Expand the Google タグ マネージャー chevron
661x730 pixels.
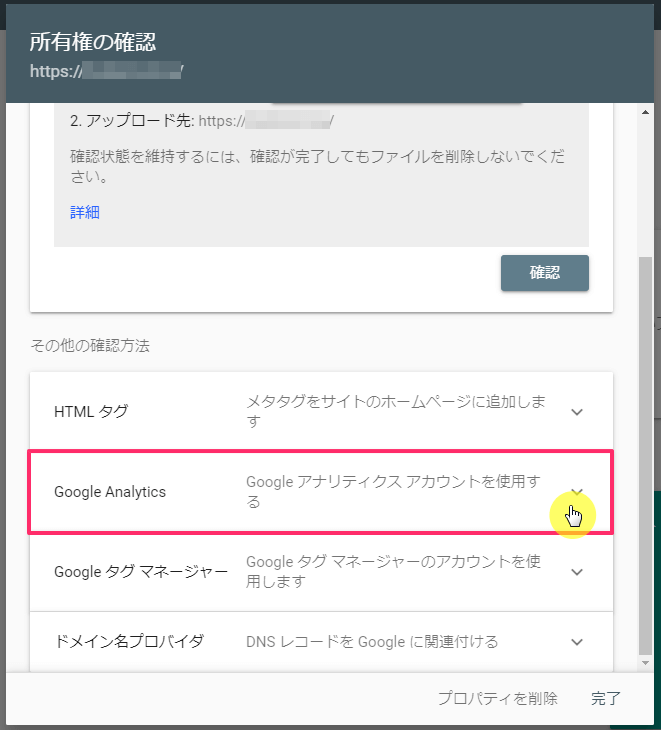coord(577,572)
